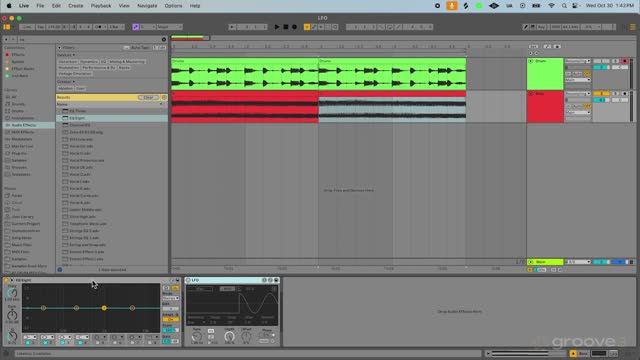Start playback with the Play button
Viewport: 640px width, 360px height.
pyautogui.click(x=277, y=27)
